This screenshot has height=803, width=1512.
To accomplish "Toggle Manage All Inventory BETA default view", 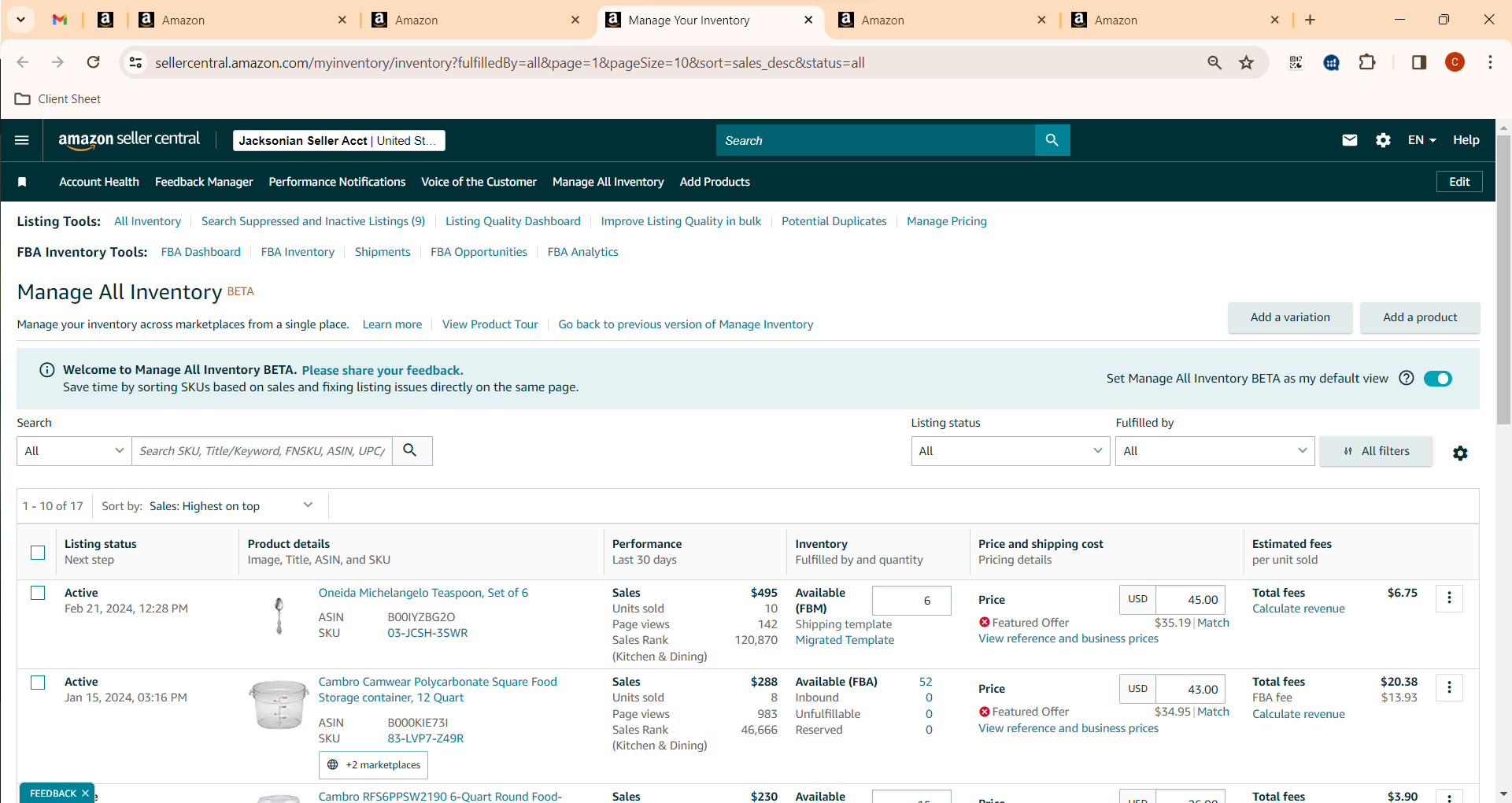I will coord(1438,379).
